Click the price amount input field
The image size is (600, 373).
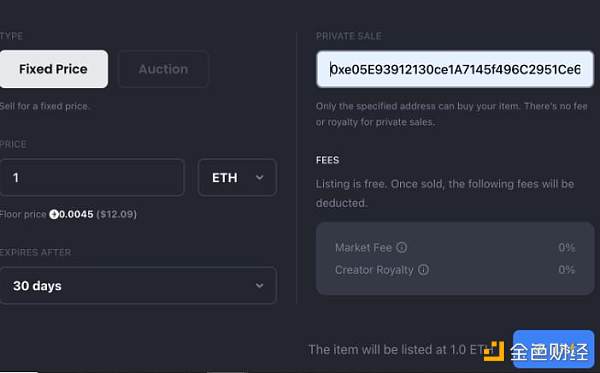pyautogui.click(x=92, y=178)
